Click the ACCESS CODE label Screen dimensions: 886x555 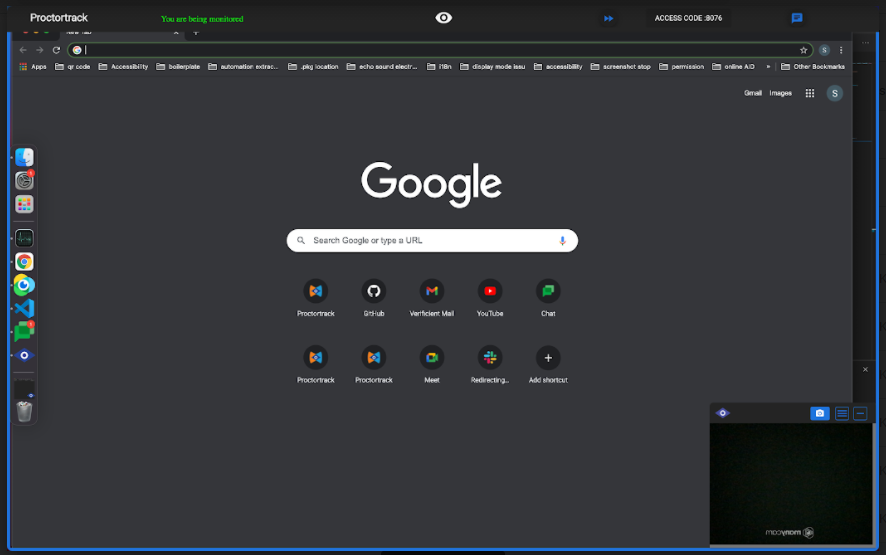(688, 18)
